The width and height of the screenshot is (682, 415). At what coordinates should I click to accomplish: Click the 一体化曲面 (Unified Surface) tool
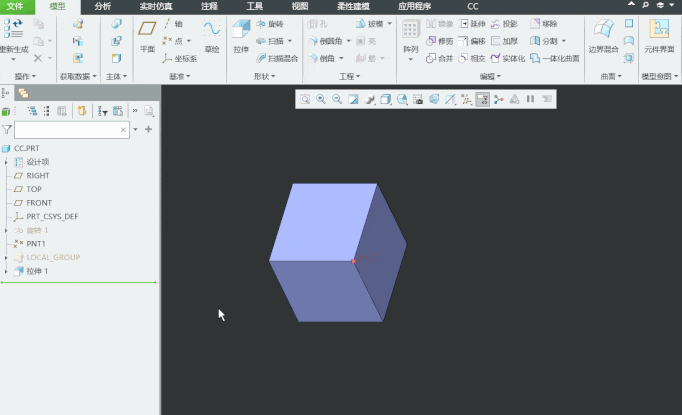click(x=555, y=58)
